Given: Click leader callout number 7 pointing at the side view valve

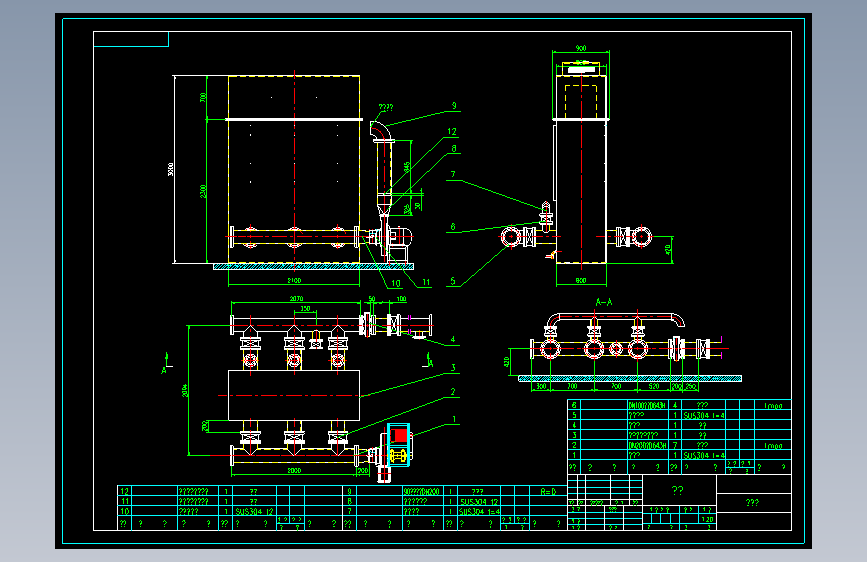Looking at the screenshot, I should tap(453, 174).
